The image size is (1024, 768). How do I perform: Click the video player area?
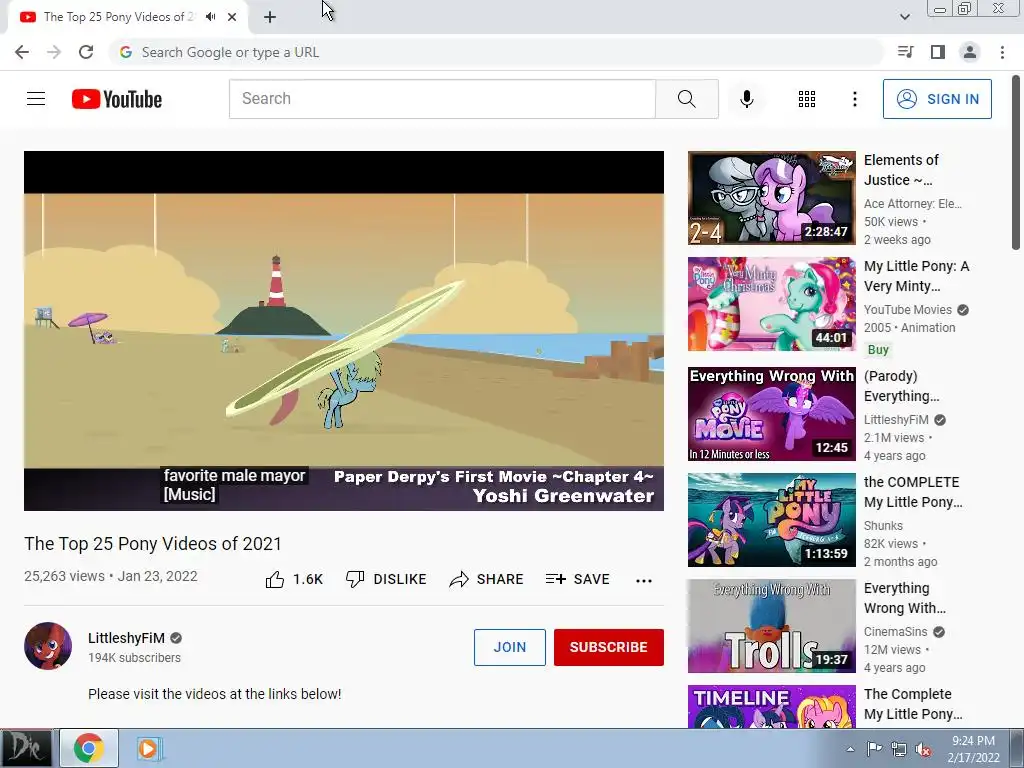[344, 330]
